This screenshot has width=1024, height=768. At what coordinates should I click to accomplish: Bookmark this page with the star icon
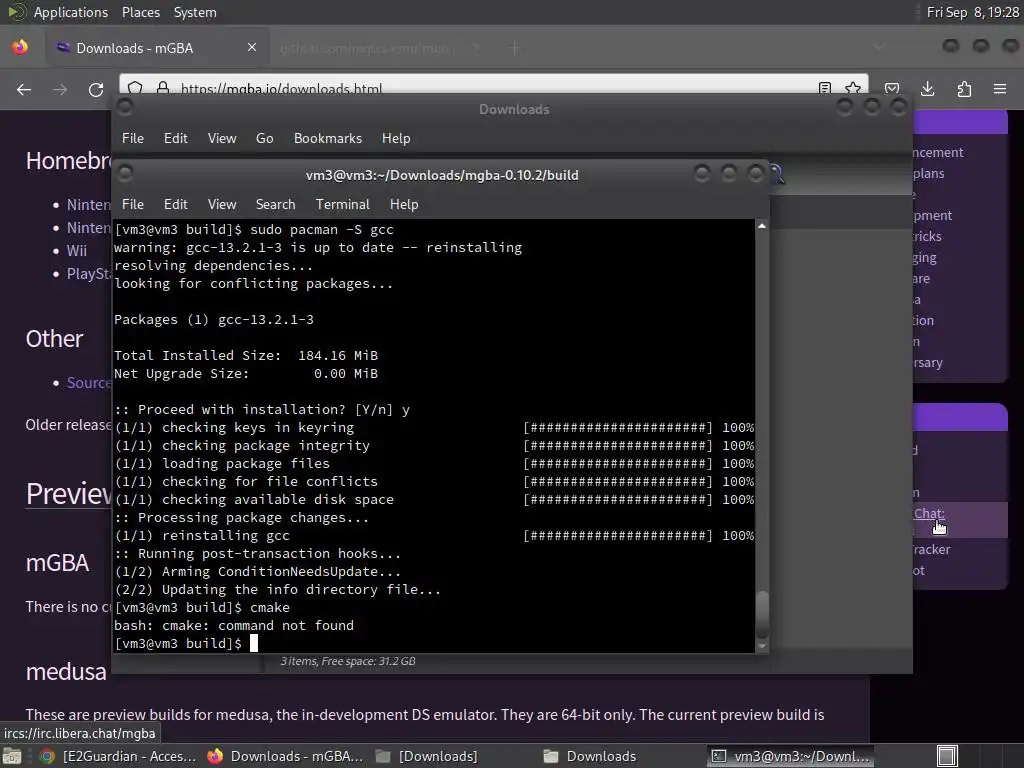[853, 88]
